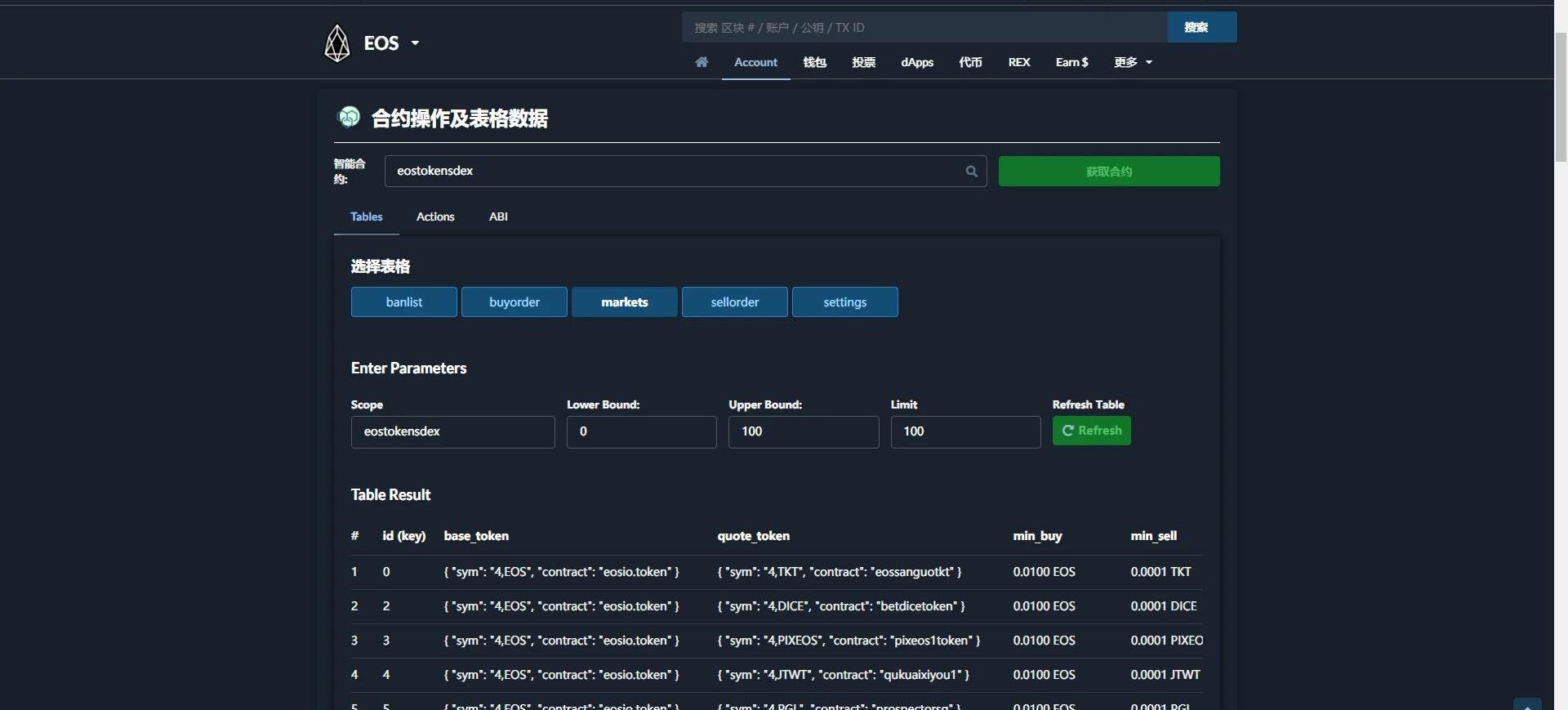The image size is (1568, 710).
Task: Open the ABI tab
Action: [498, 217]
